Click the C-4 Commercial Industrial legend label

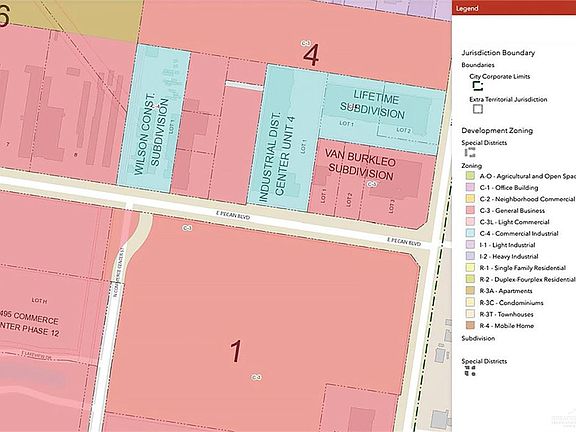[x=519, y=233]
